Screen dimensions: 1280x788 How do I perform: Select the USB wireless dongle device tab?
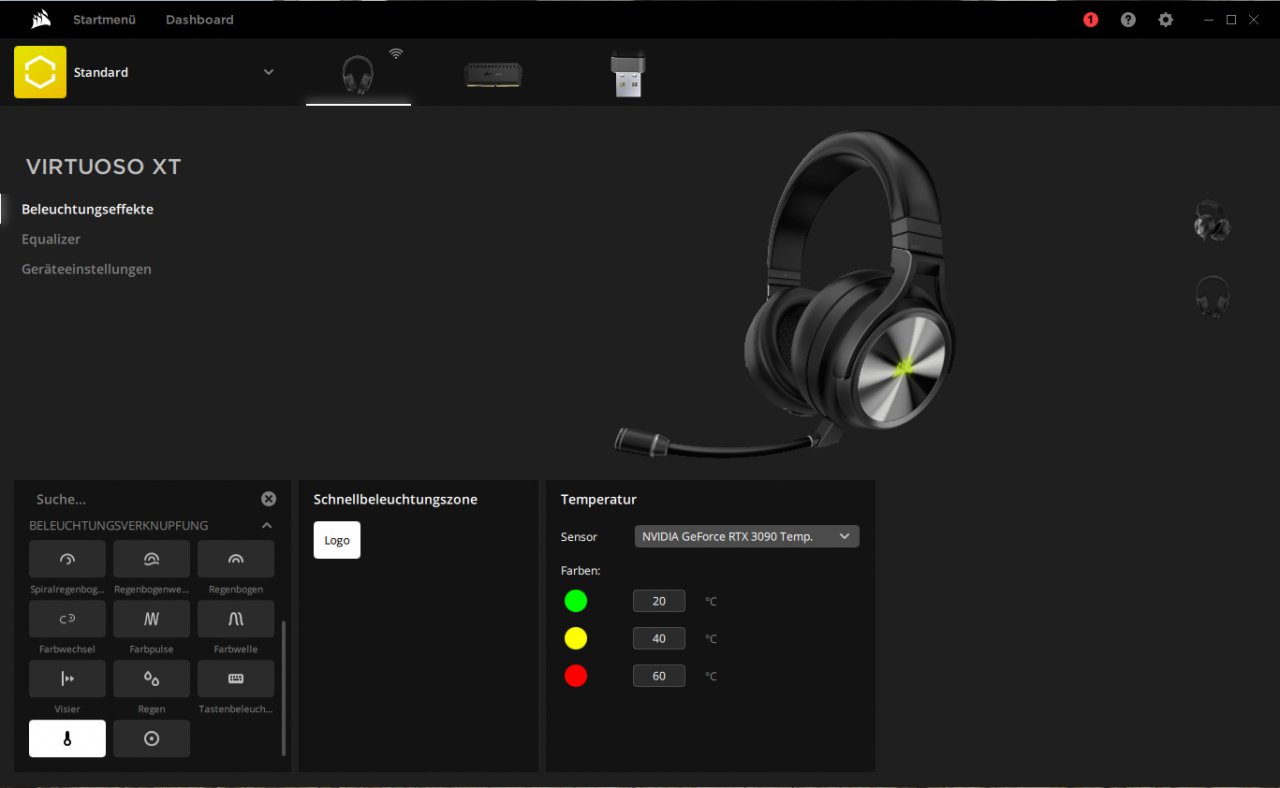pos(627,75)
